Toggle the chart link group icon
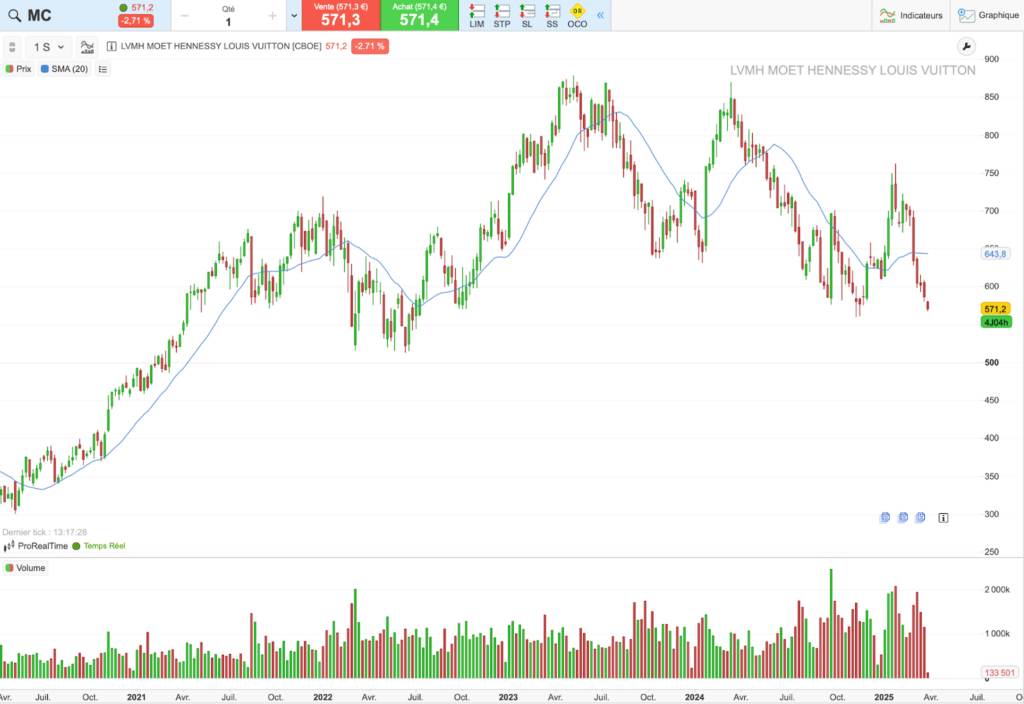1024x704 pixels. pyautogui.click(x=12, y=47)
